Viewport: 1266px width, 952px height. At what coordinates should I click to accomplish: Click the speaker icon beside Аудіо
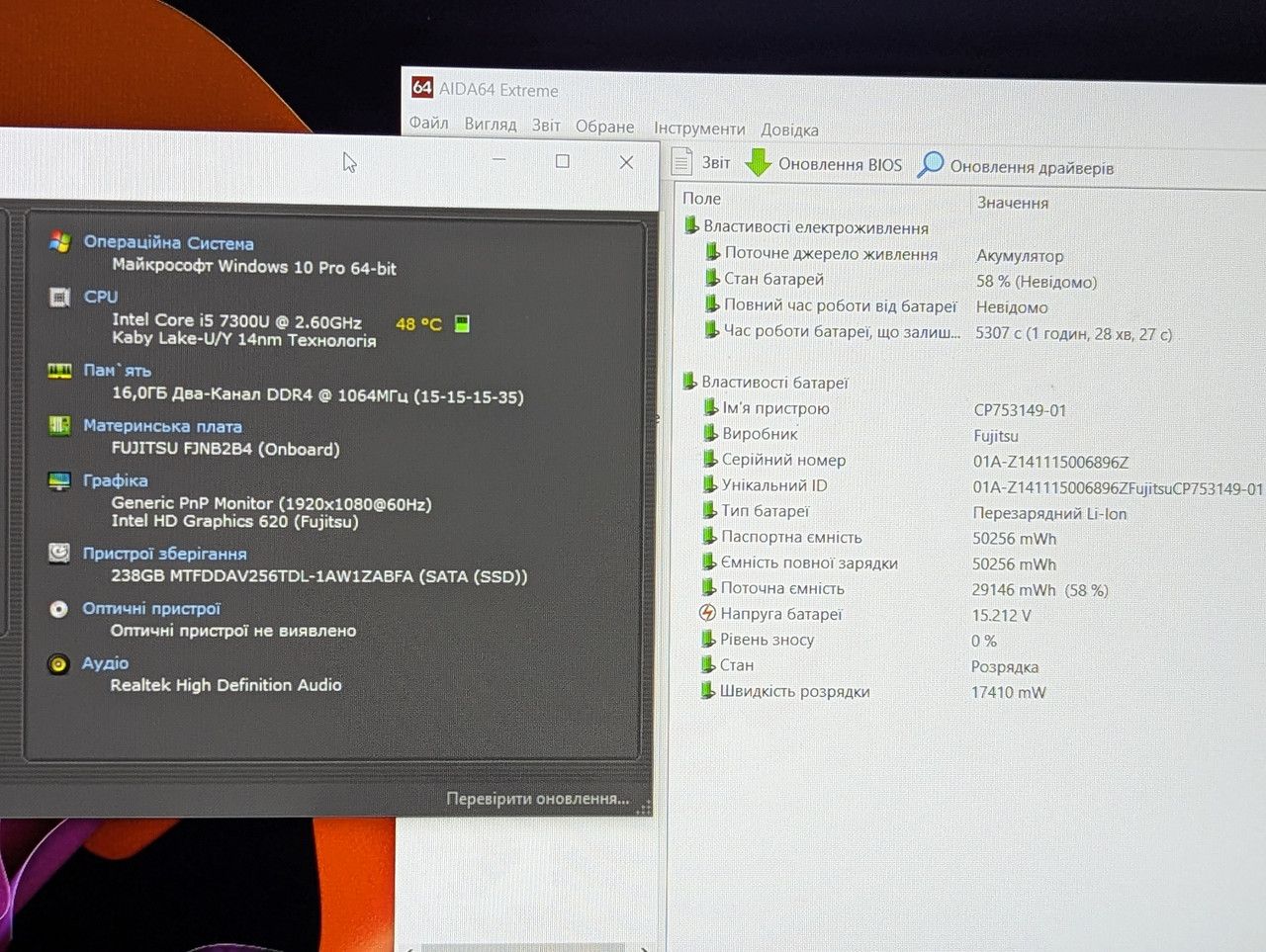click(x=58, y=664)
